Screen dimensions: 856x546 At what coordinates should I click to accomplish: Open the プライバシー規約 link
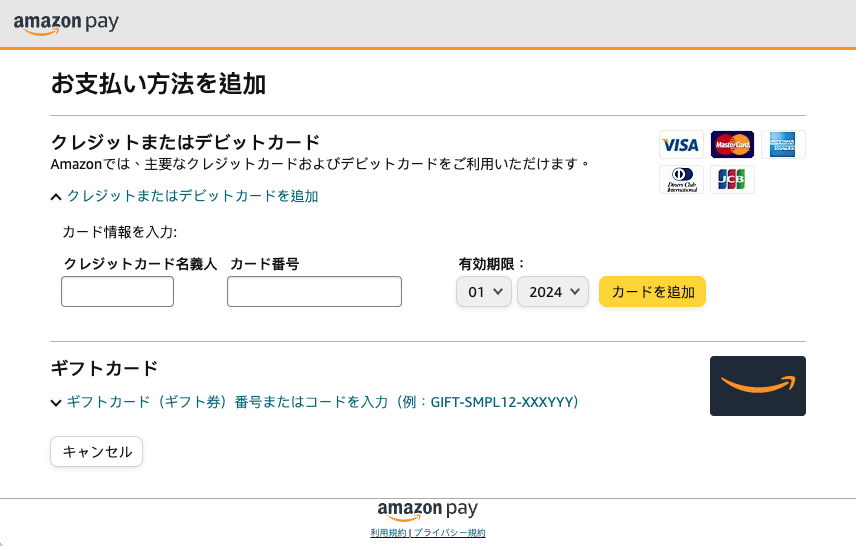click(449, 533)
